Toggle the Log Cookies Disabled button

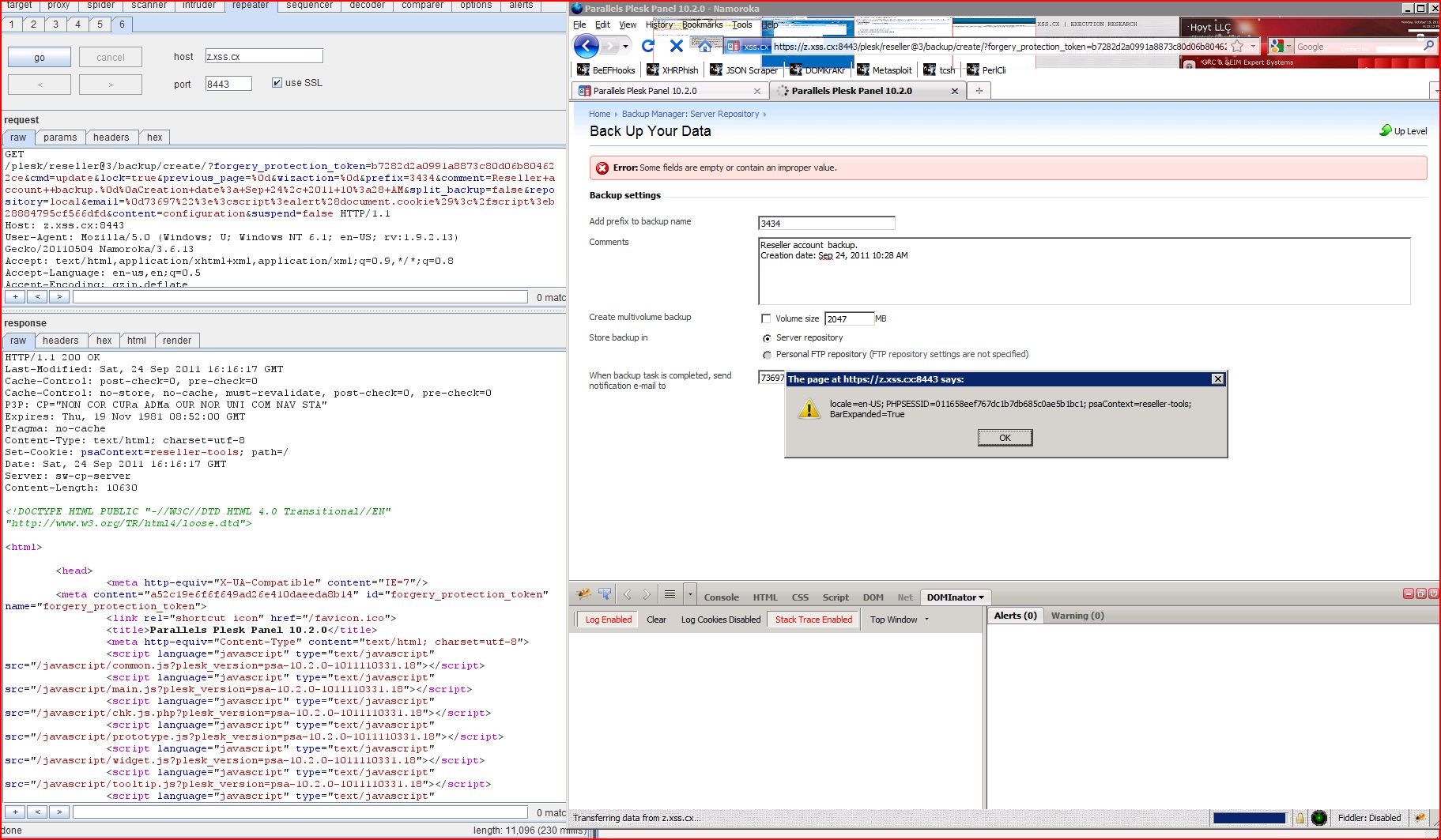coord(721,620)
